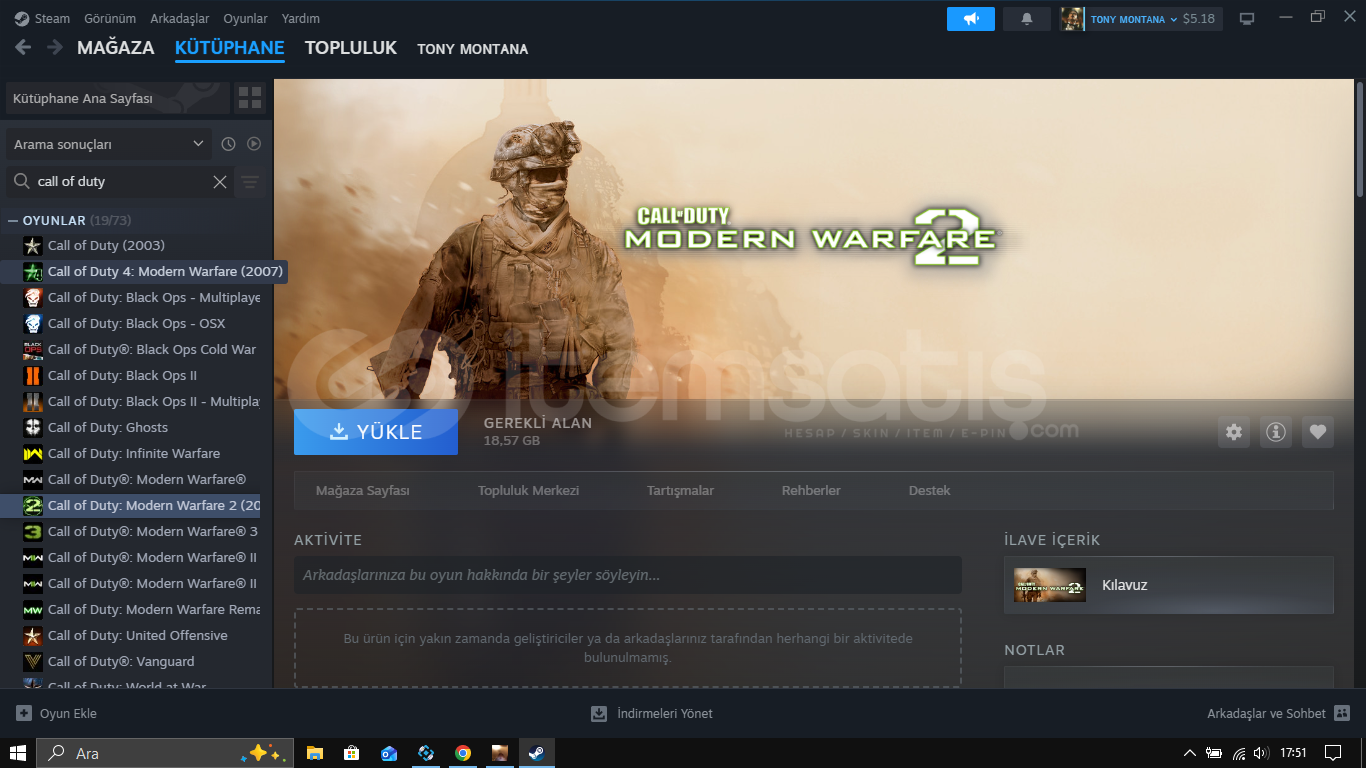
Task: Select the KÜTÜPHANE section
Action: point(230,48)
